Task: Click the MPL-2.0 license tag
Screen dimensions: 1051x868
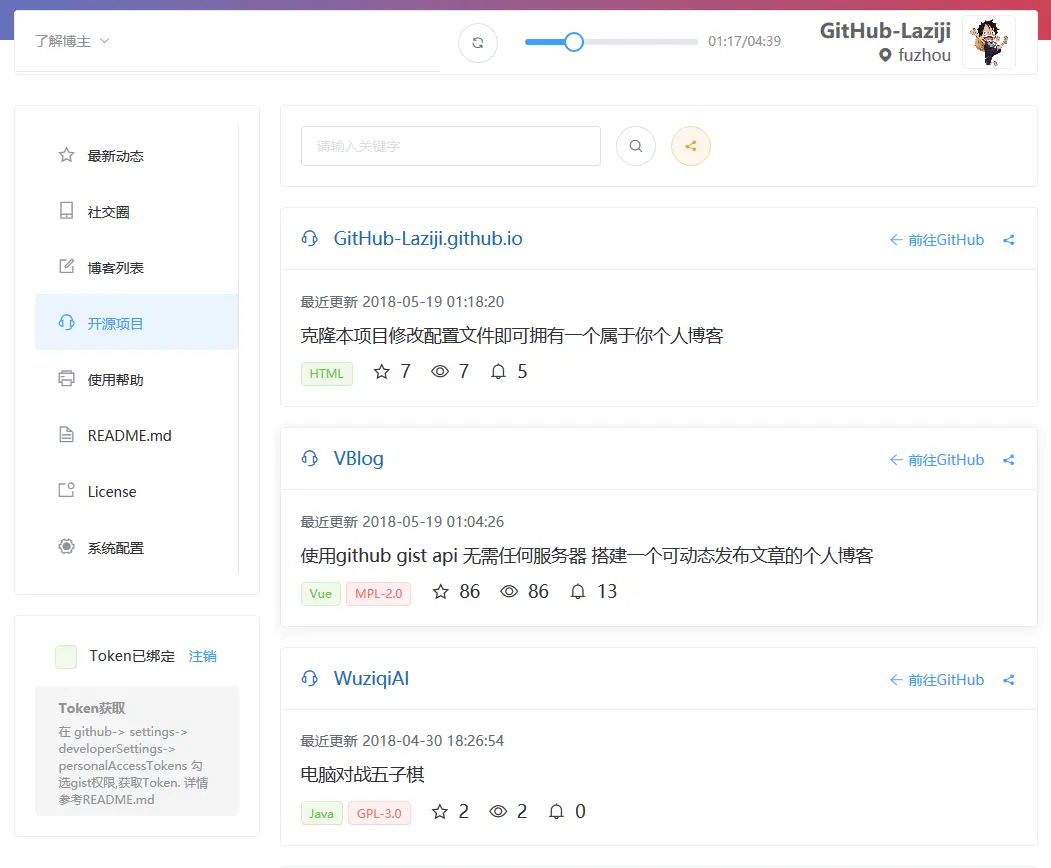Action: tap(378, 593)
